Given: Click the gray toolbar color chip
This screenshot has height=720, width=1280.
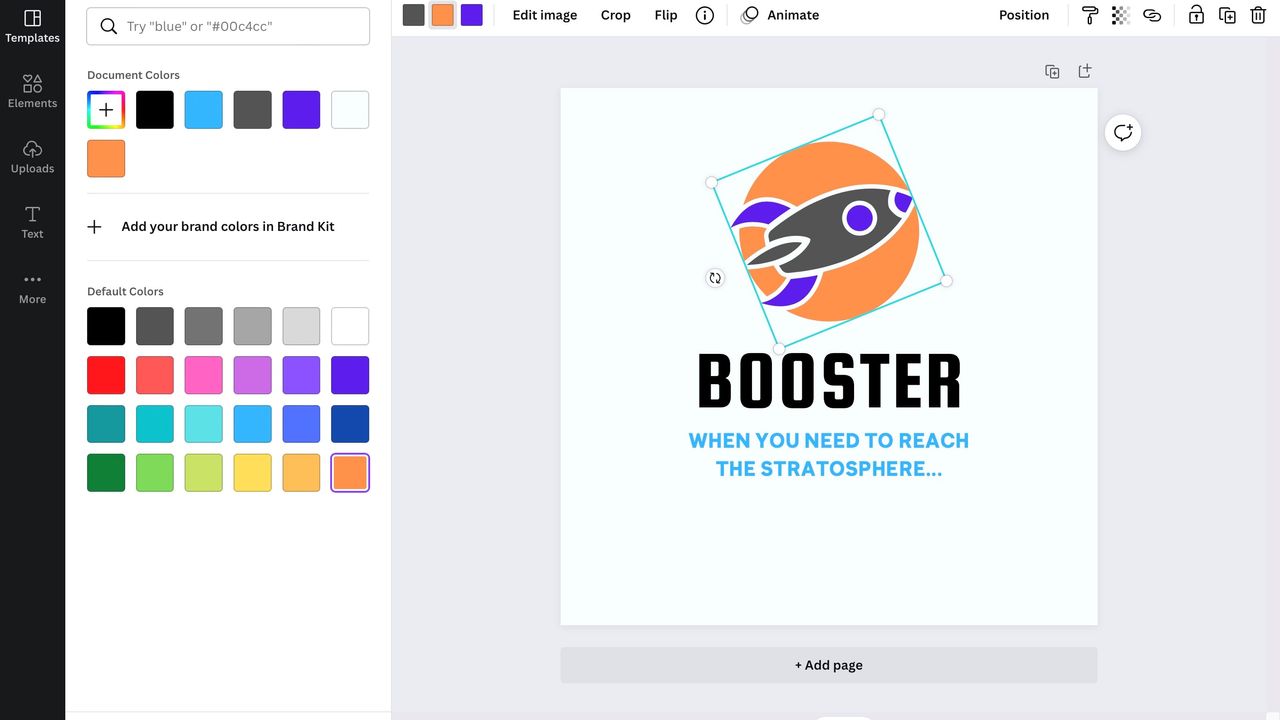Looking at the screenshot, I should pos(414,15).
